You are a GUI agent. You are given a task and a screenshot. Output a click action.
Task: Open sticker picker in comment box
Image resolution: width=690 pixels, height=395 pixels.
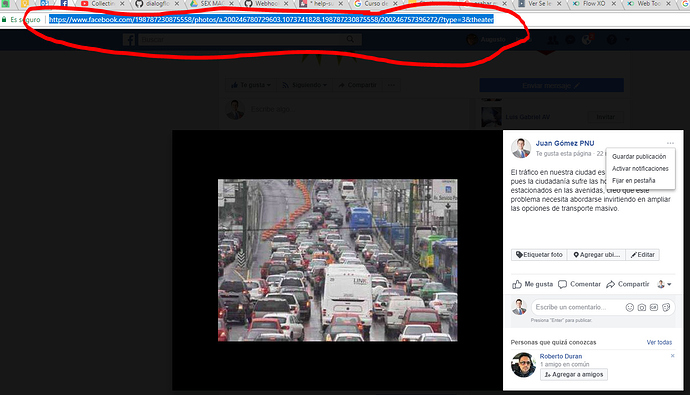666,307
